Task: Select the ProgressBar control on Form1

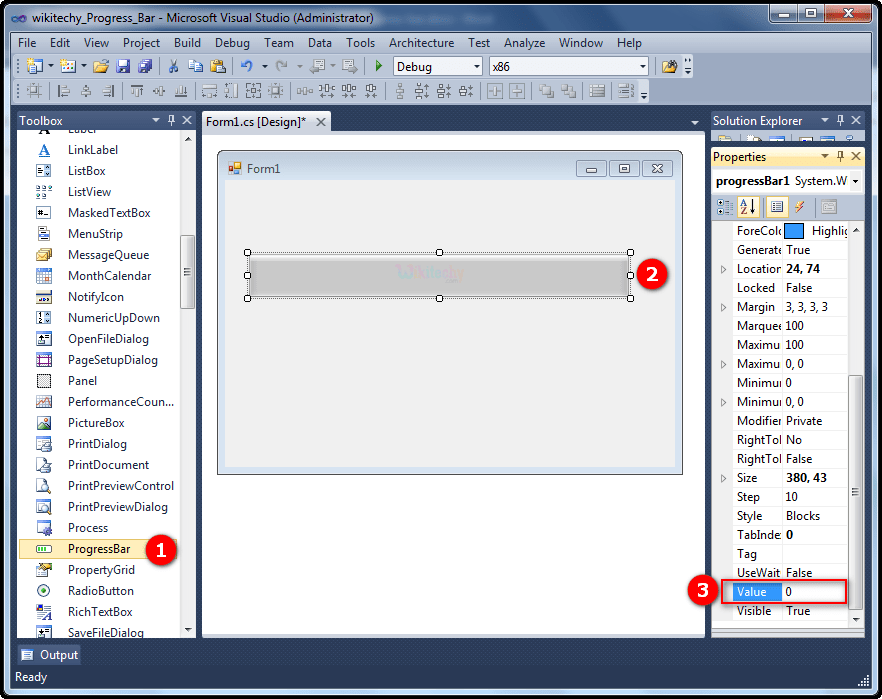Action: click(437, 275)
